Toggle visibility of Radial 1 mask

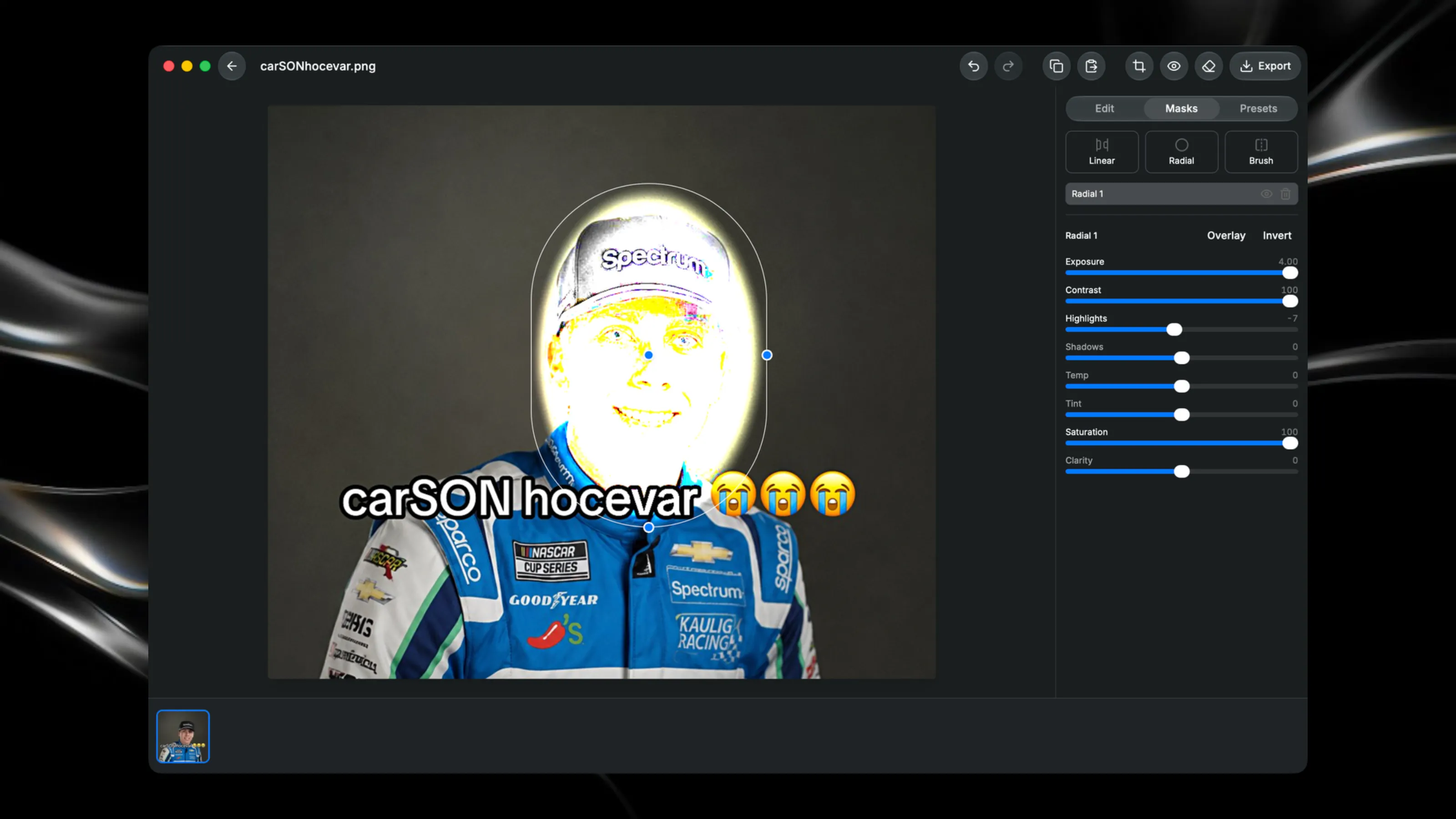coord(1266,194)
